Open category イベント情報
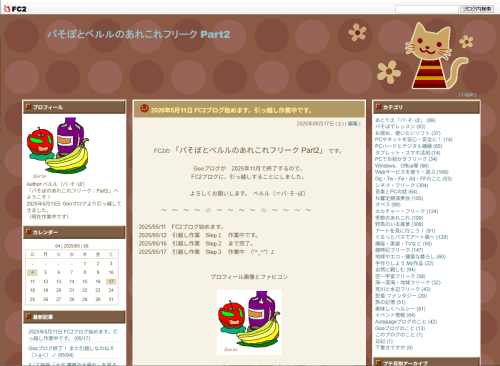 click(395, 315)
